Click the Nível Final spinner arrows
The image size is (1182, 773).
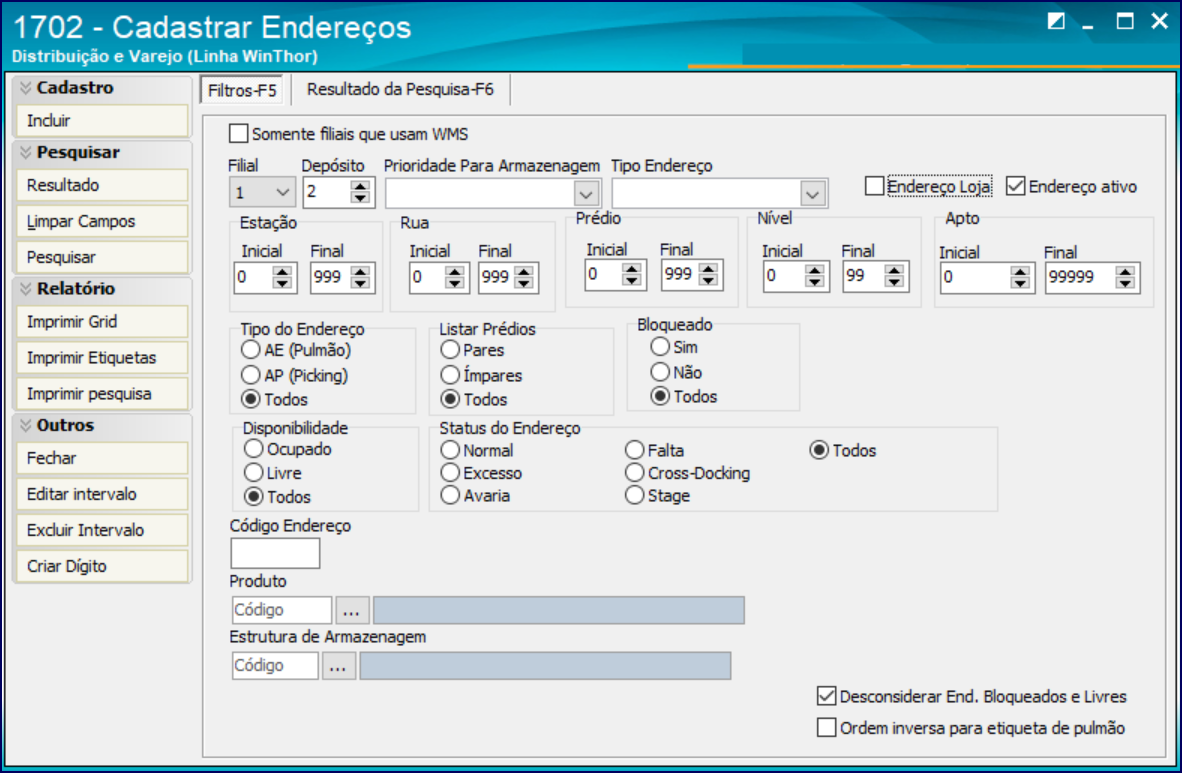coord(894,277)
